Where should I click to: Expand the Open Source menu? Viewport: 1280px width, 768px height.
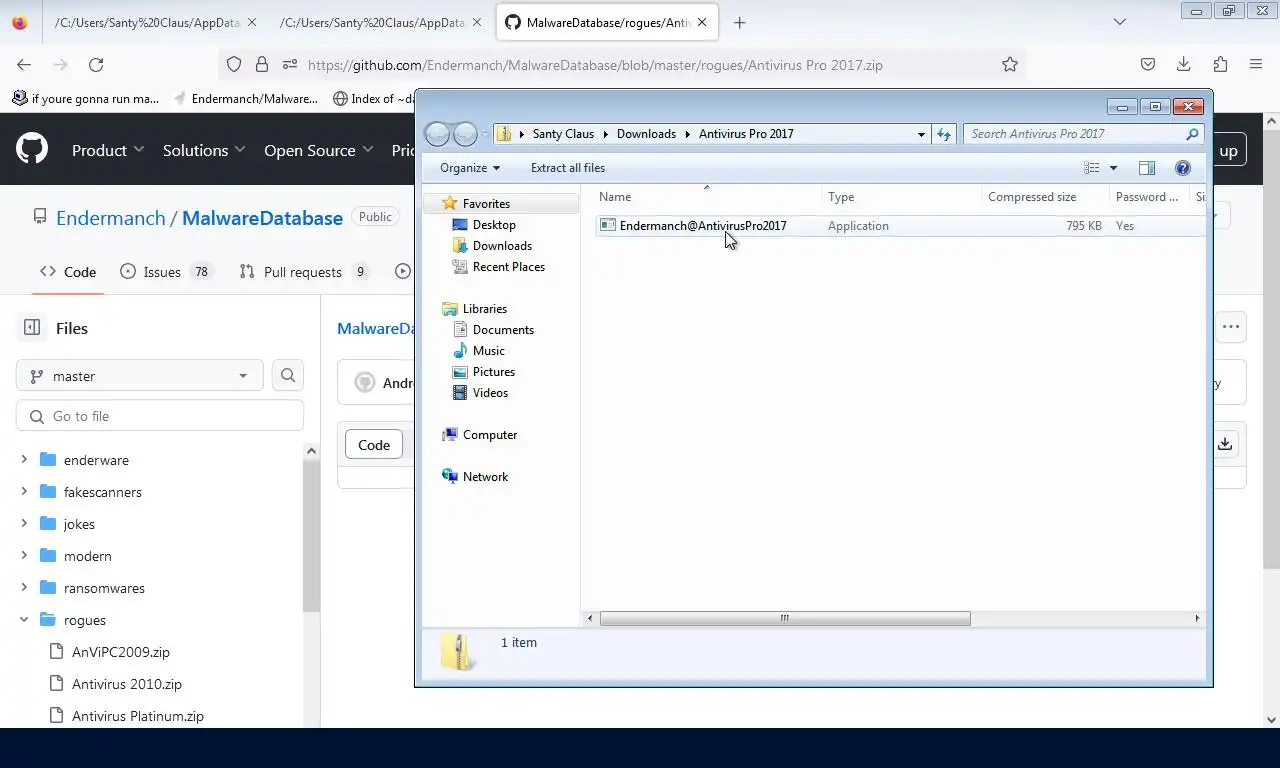pos(319,150)
